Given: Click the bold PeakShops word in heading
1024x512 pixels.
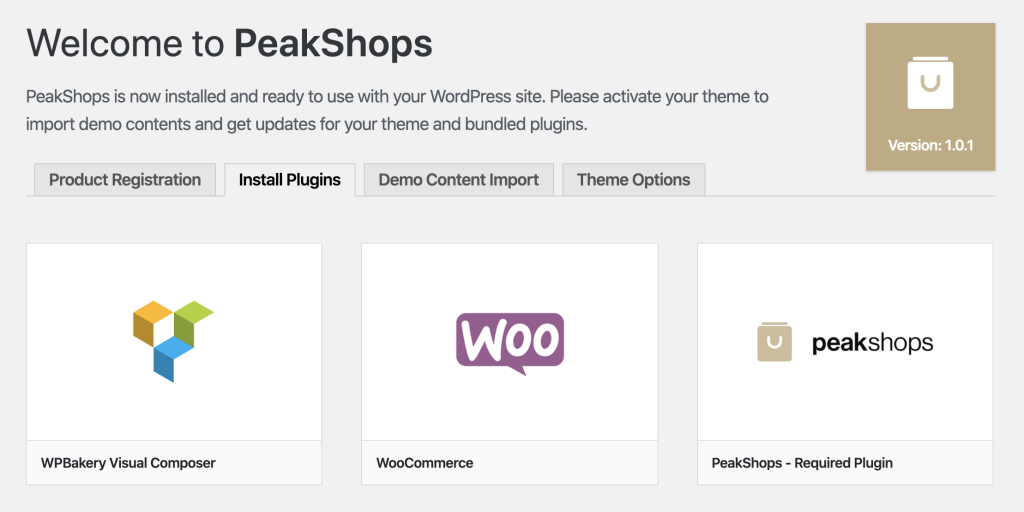Looking at the screenshot, I should coord(333,44).
